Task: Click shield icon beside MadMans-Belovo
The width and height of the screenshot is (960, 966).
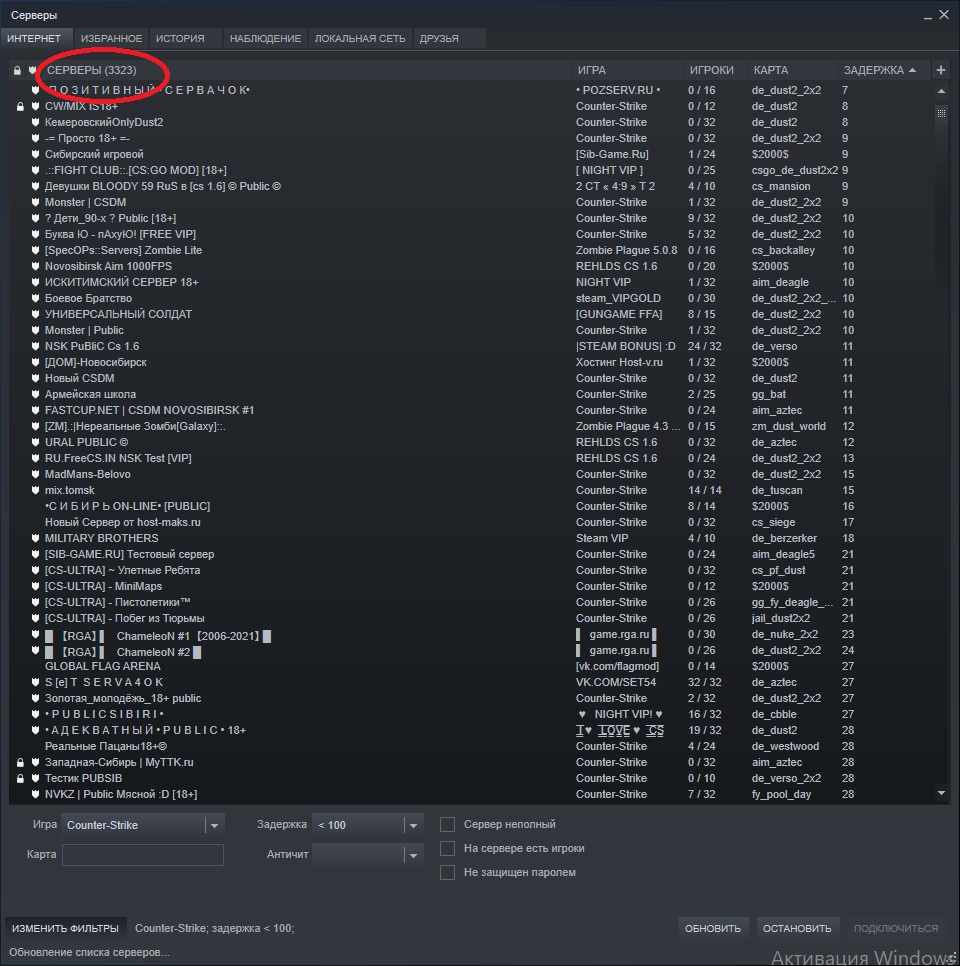Action: coord(35,474)
